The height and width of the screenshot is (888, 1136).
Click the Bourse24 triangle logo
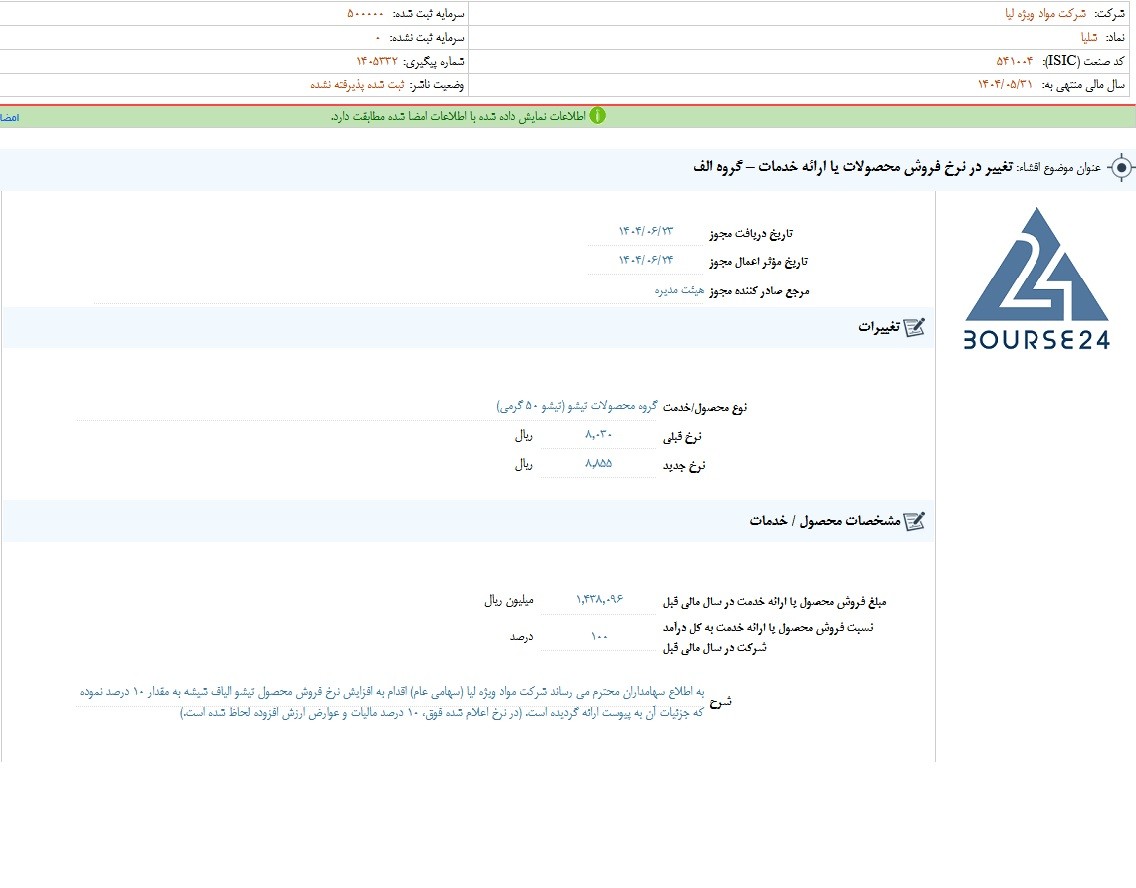click(x=1037, y=265)
